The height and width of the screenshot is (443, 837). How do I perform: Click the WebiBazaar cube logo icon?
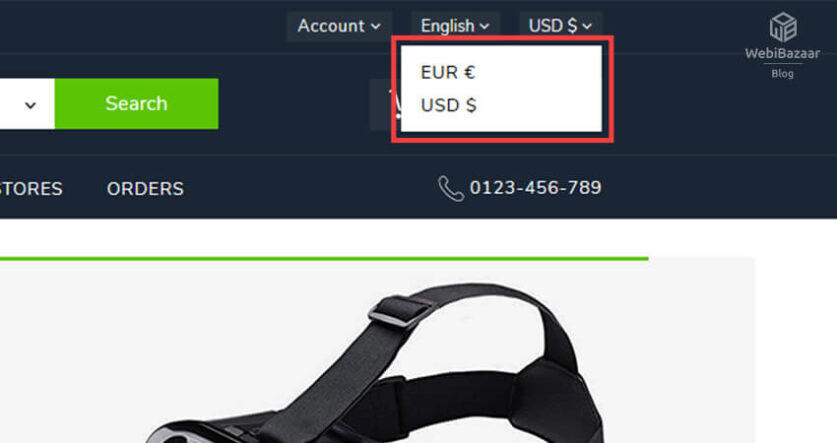click(x=783, y=27)
